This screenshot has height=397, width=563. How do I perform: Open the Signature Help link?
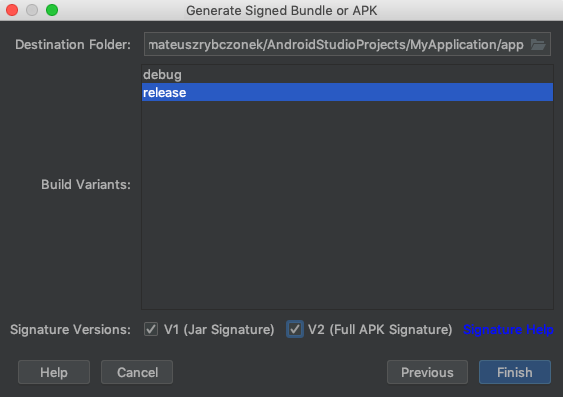[x=508, y=329]
